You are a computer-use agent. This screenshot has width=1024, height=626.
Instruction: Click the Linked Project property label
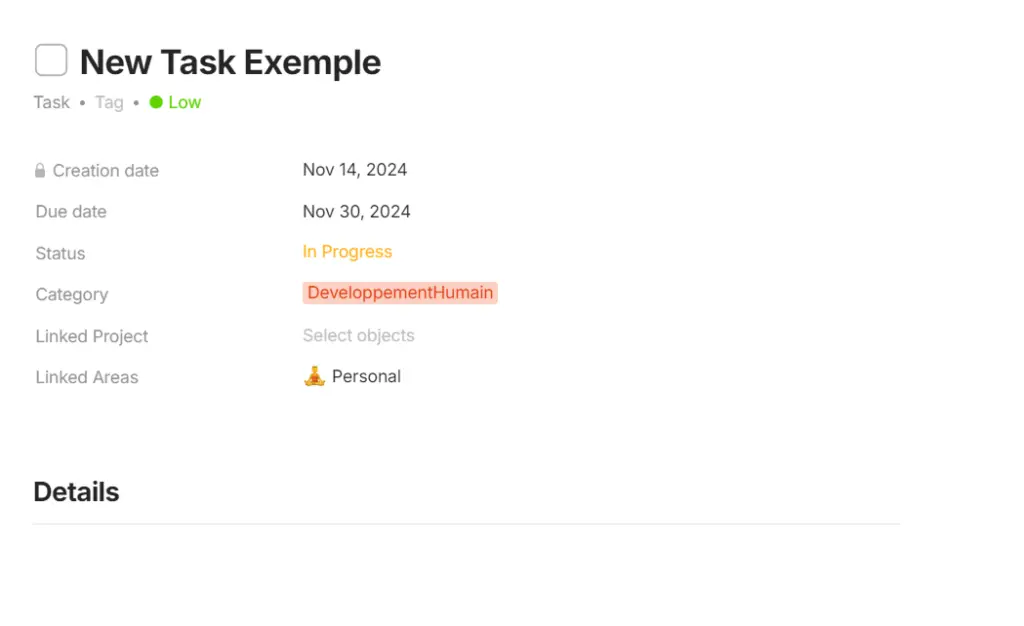click(91, 336)
